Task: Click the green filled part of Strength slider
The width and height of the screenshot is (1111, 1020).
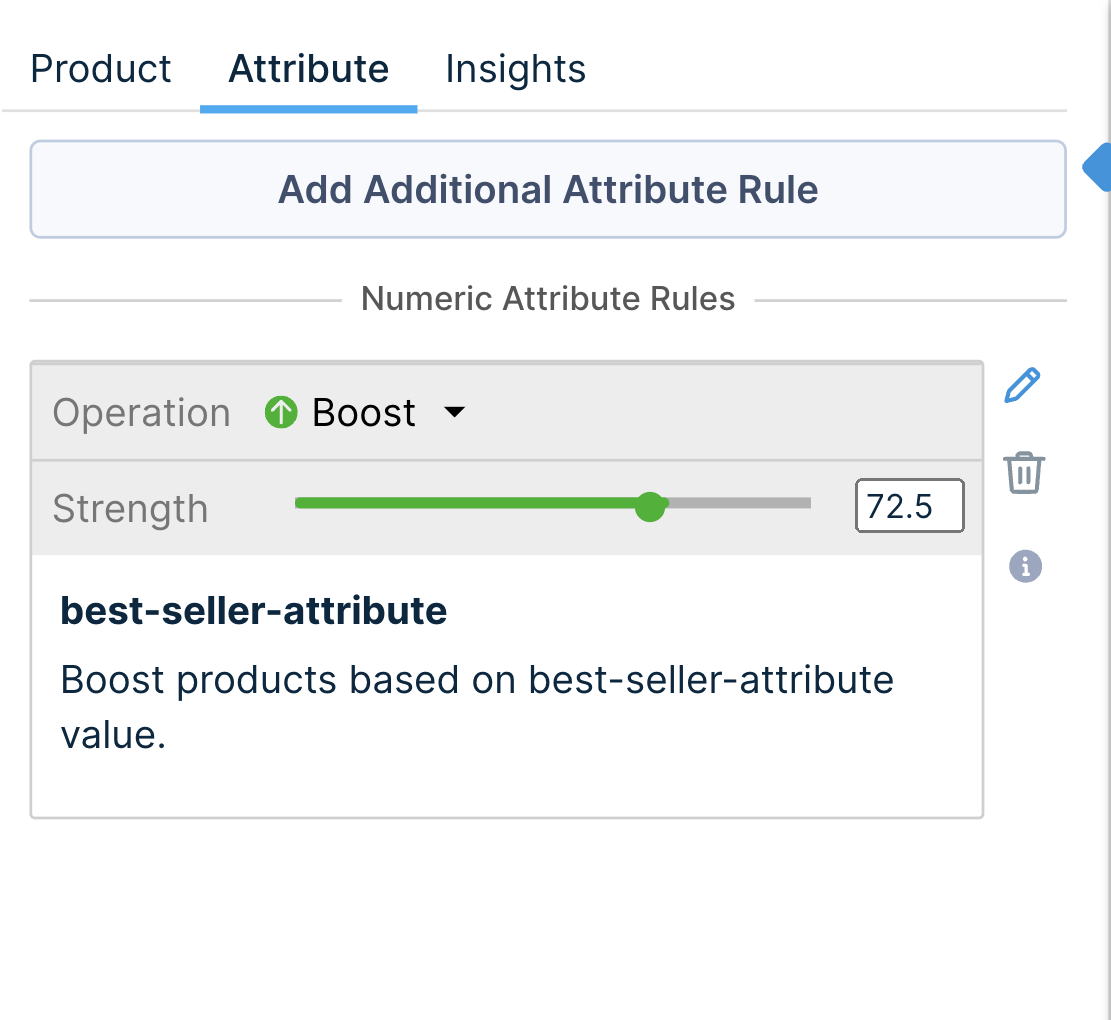Action: 470,504
